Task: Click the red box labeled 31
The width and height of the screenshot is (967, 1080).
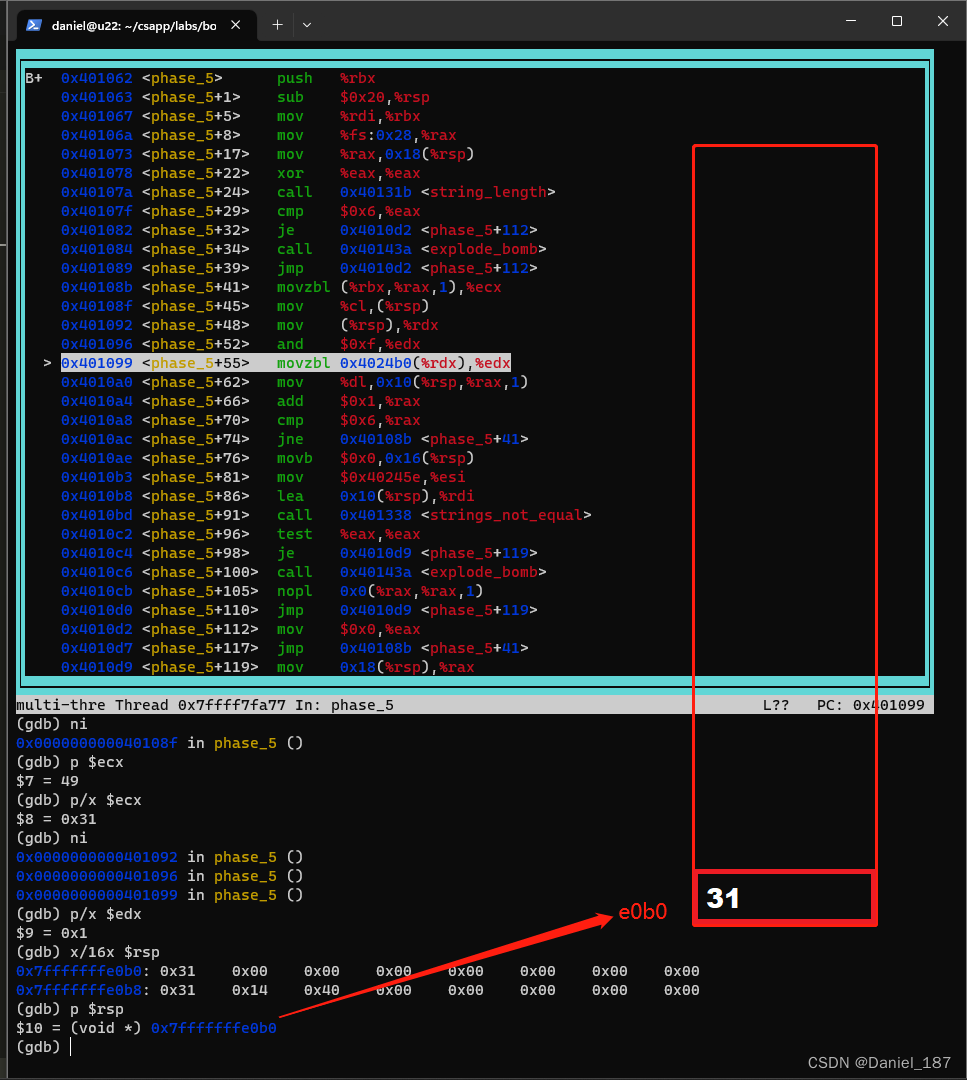Action: point(784,898)
